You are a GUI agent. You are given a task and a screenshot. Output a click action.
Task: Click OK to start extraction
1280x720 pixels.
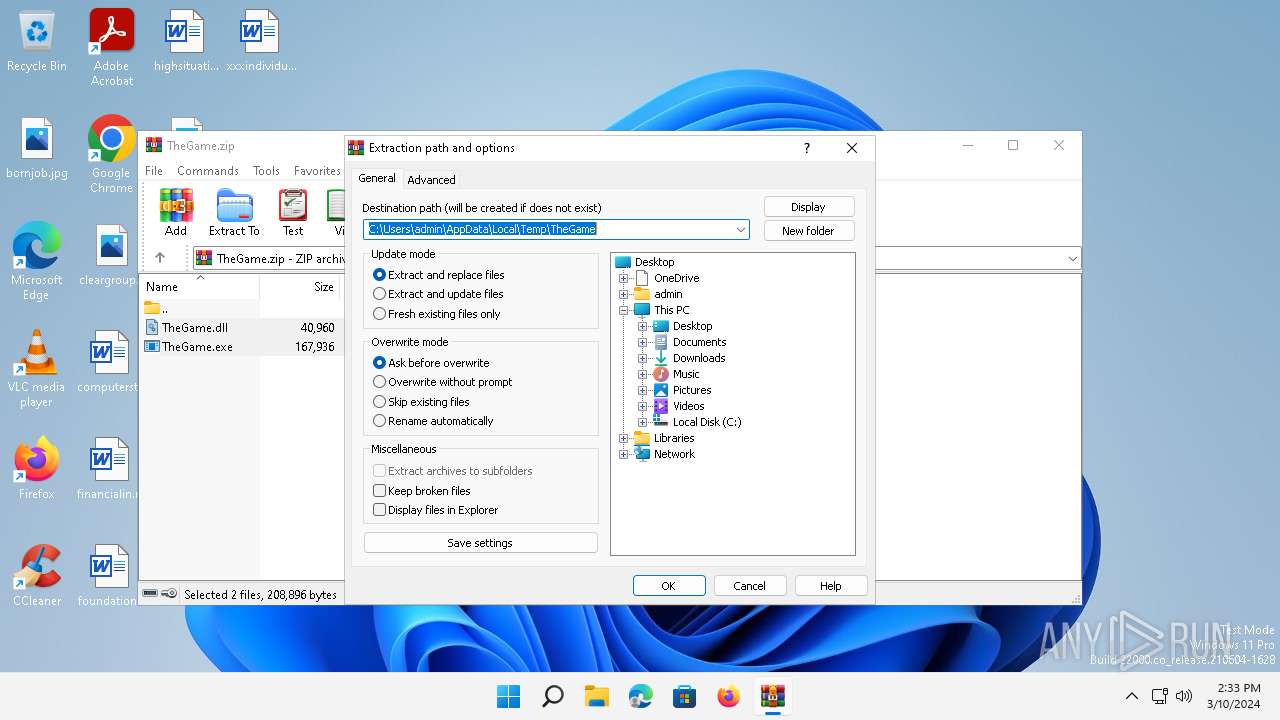(x=669, y=586)
